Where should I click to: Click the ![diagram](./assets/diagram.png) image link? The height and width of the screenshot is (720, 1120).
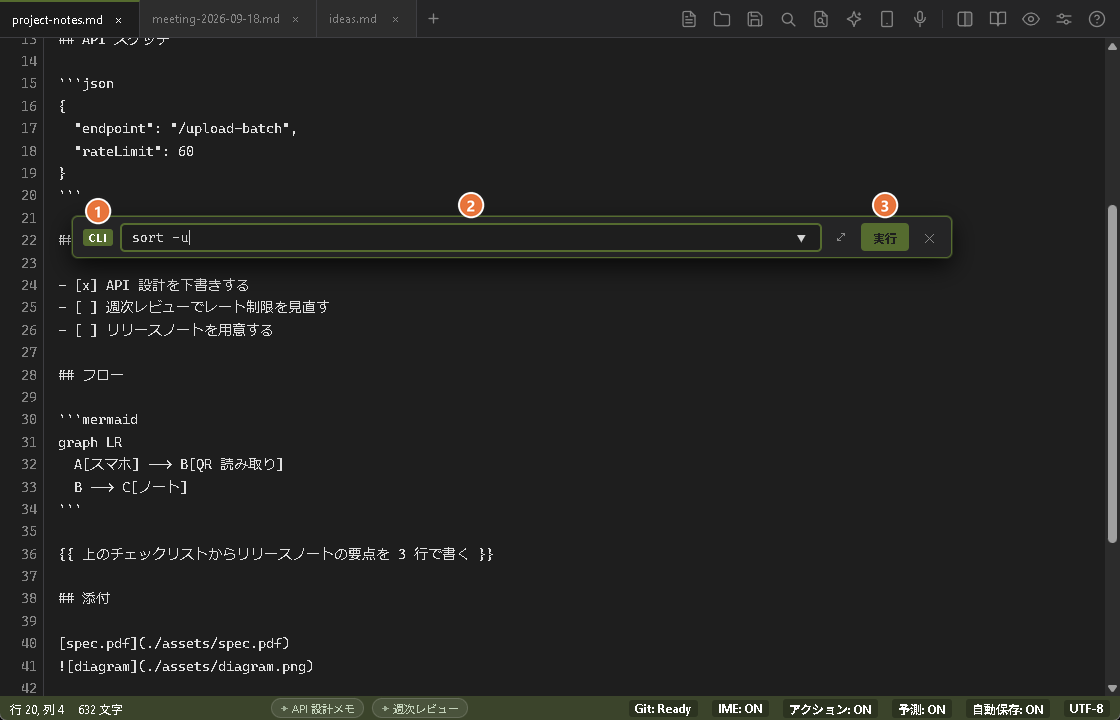[186, 666]
